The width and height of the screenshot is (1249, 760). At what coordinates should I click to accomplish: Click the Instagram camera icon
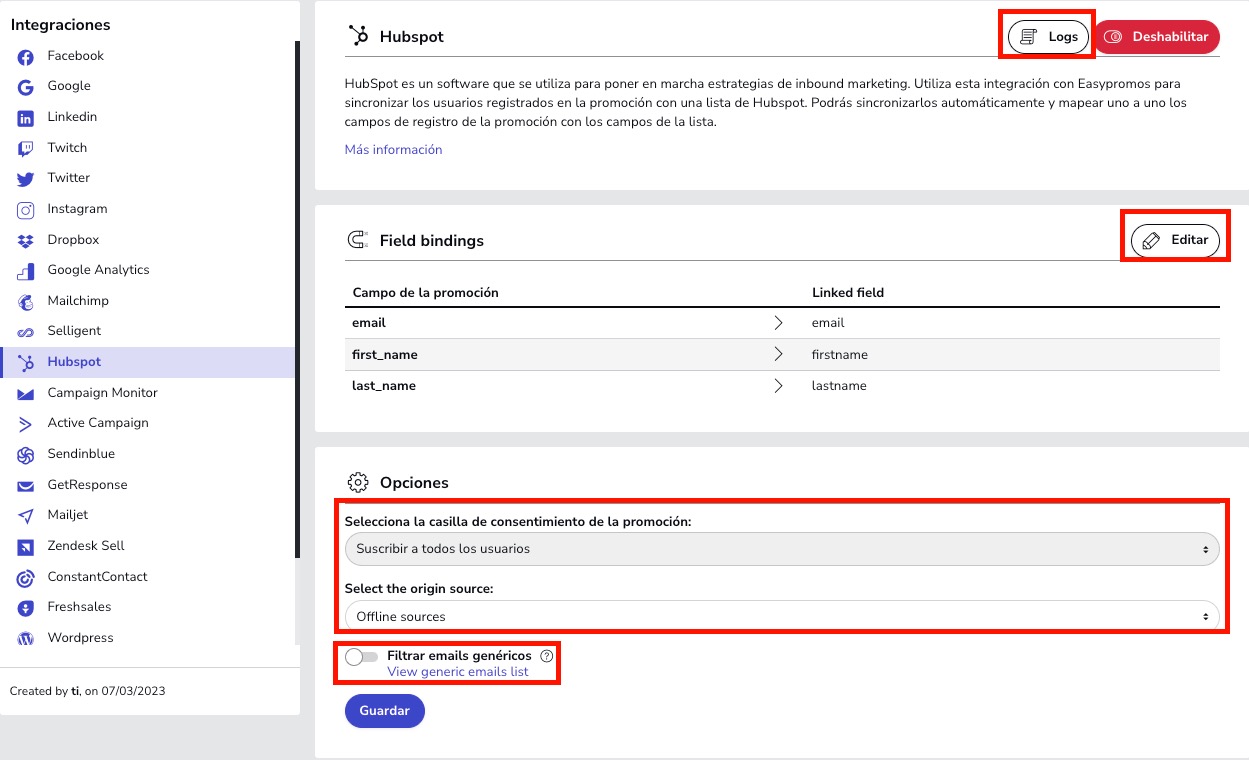tap(26, 210)
